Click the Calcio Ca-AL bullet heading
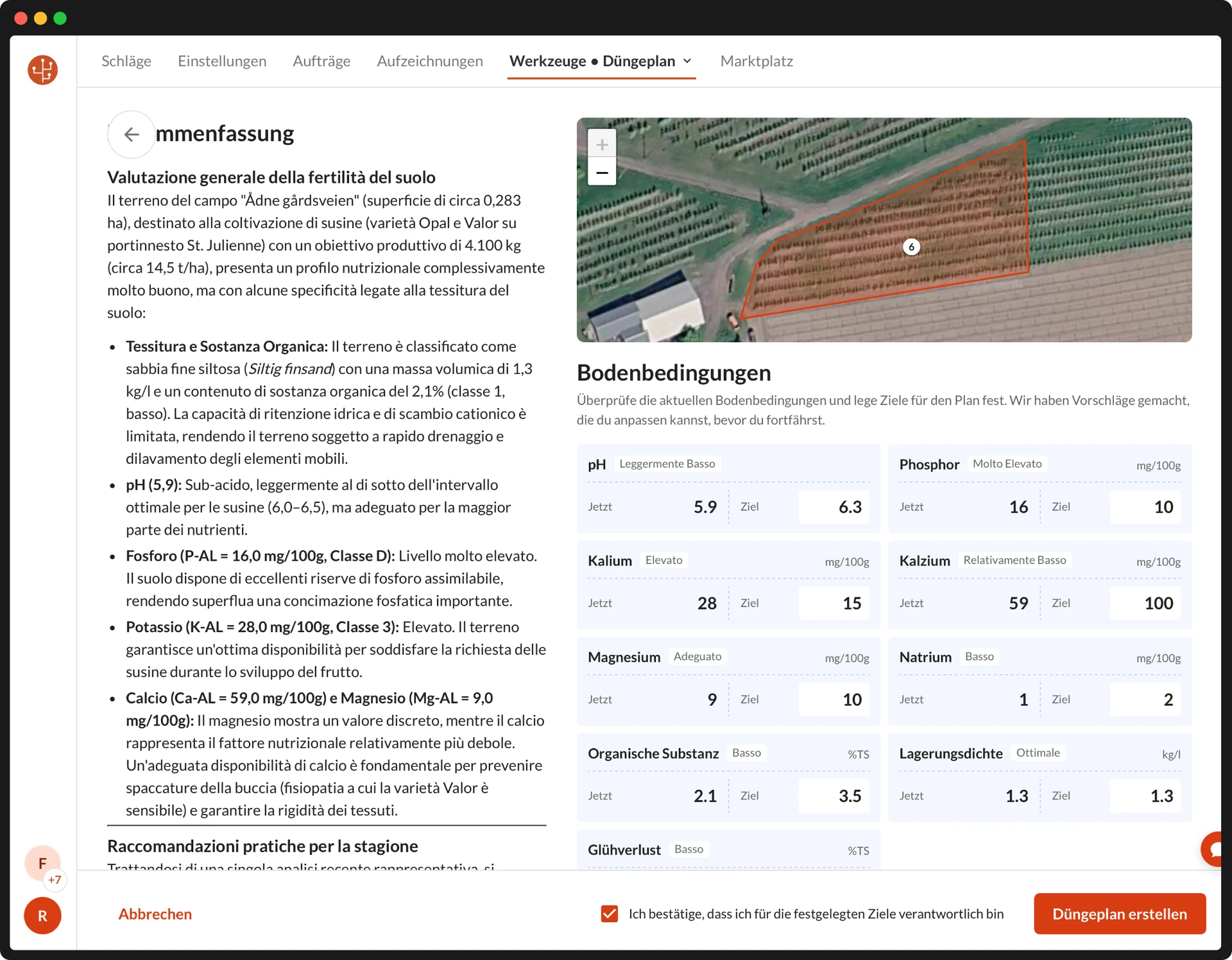 coord(309,709)
